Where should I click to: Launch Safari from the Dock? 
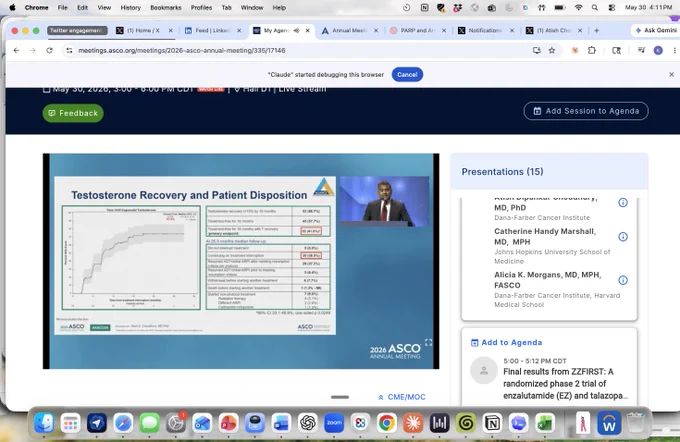point(123,422)
